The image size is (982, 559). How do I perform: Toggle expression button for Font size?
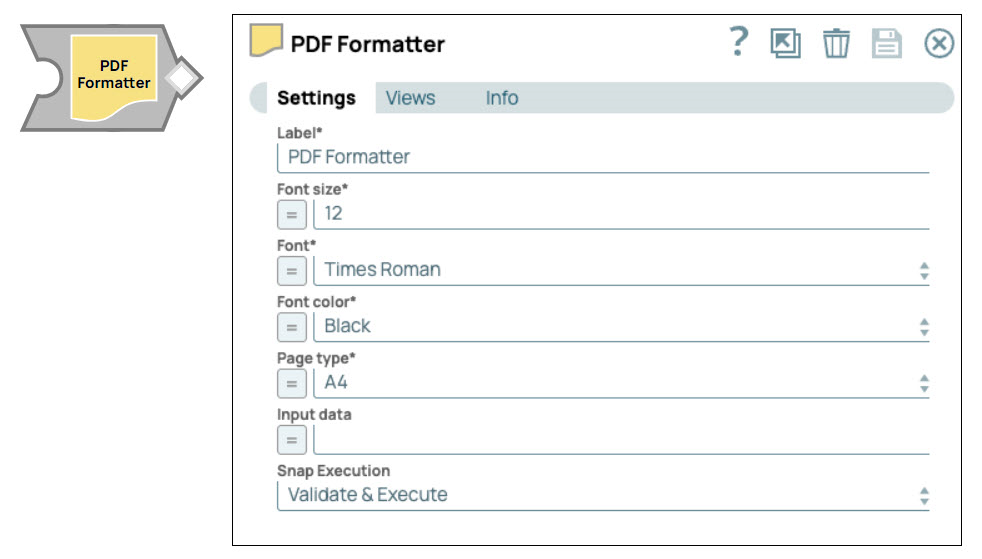click(x=291, y=214)
